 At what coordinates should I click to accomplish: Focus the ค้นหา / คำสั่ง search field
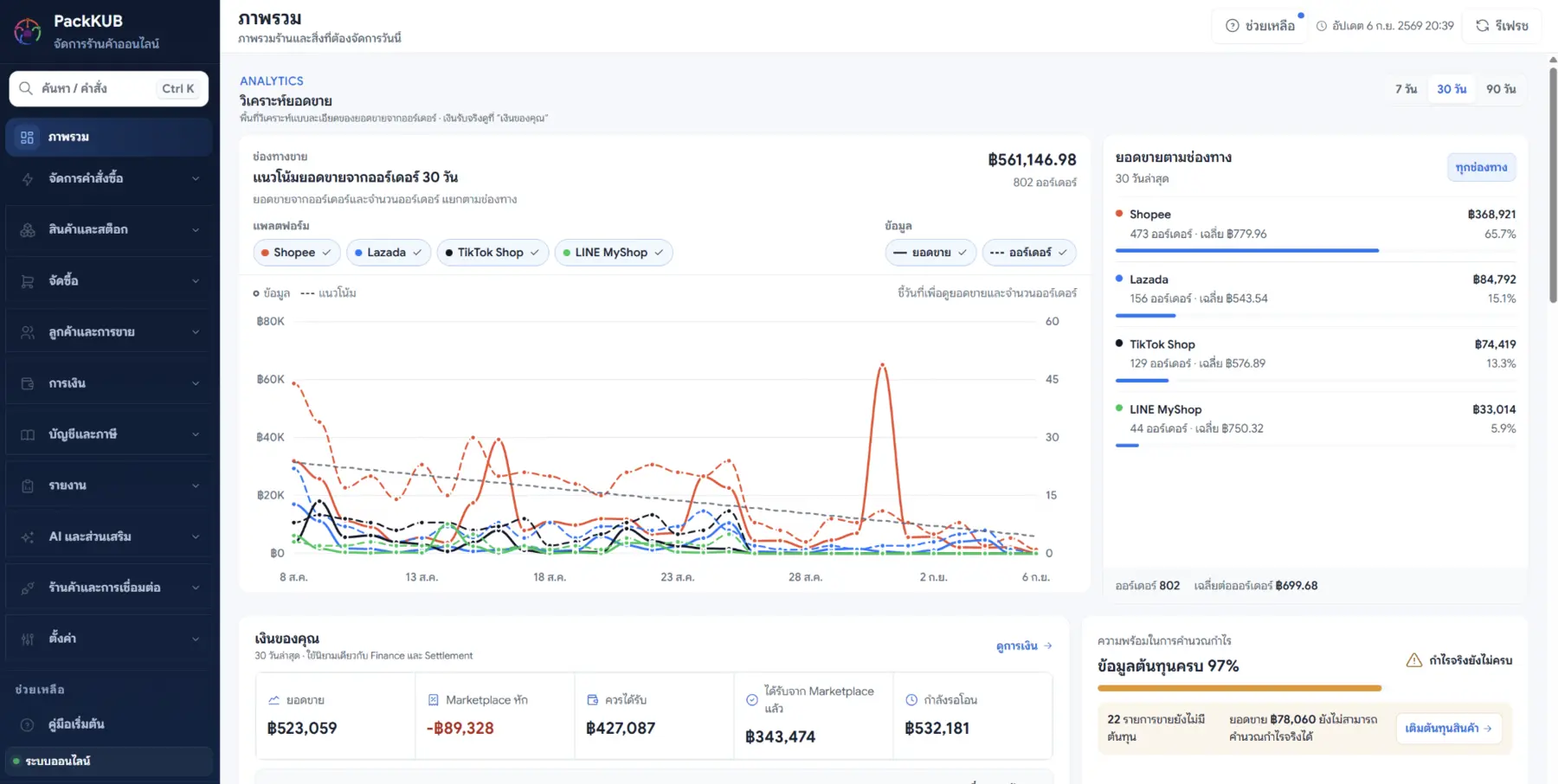[x=109, y=88]
